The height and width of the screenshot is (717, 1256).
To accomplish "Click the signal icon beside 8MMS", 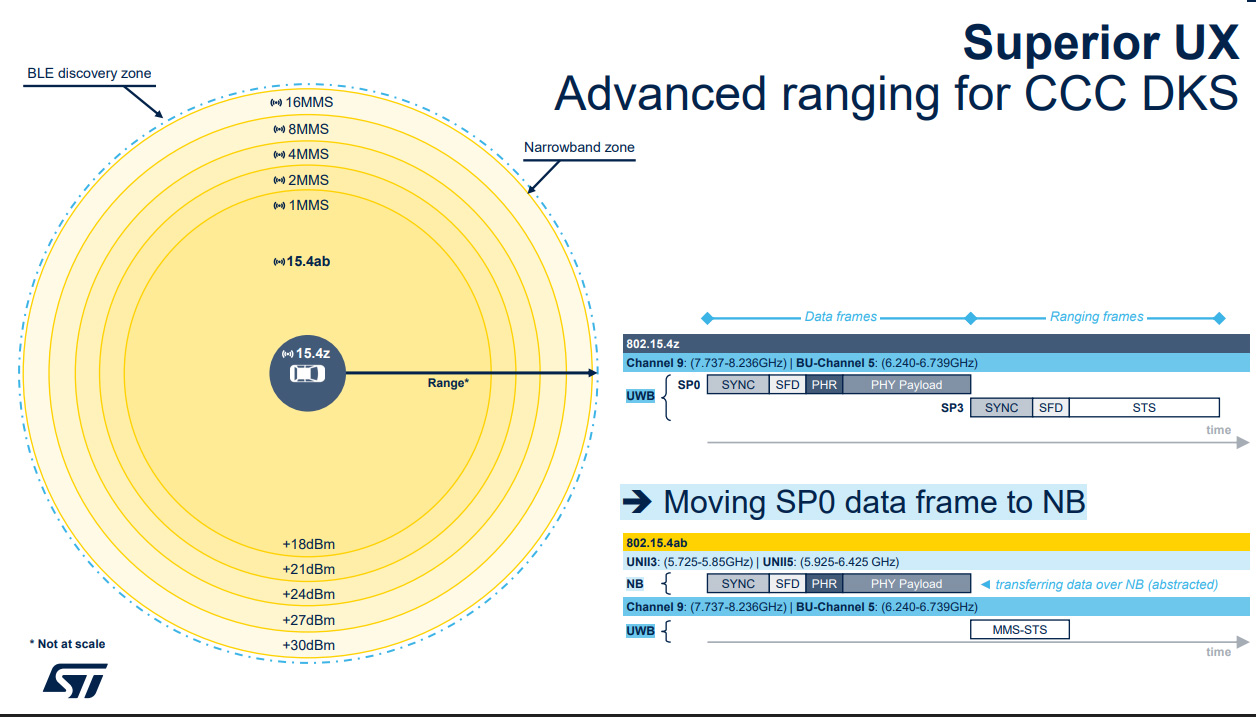I will tap(279, 129).
